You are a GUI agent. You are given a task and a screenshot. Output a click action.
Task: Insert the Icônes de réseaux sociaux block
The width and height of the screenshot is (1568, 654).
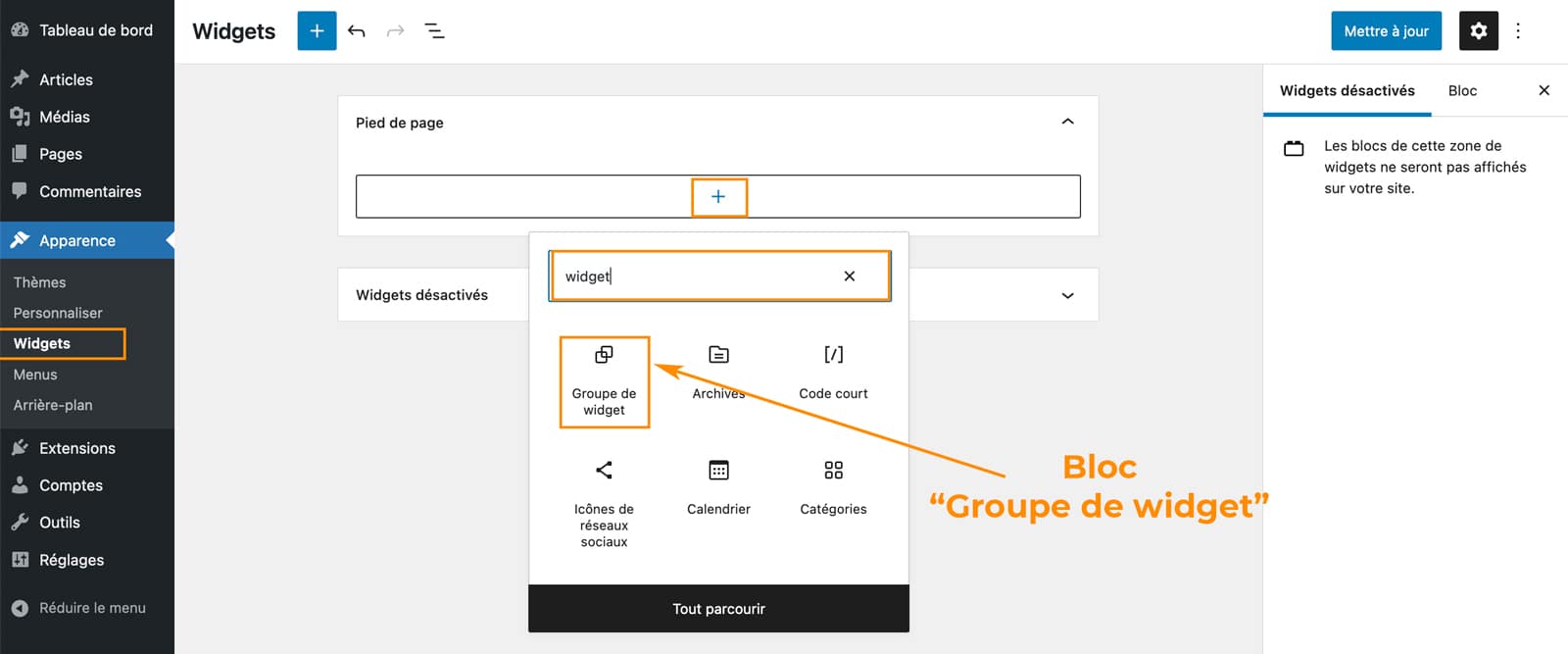pyautogui.click(x=604, y=504)
